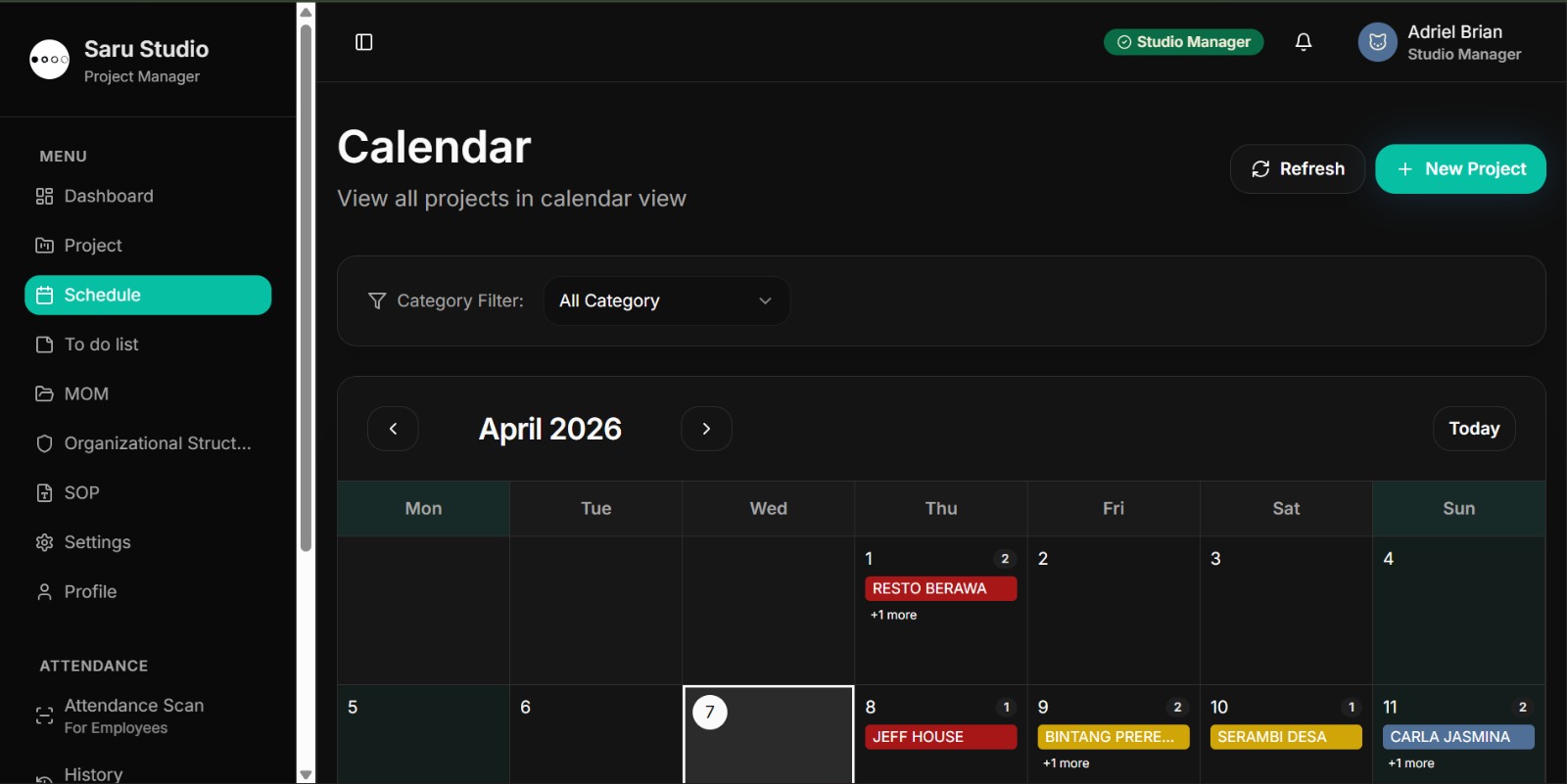Click the To do list note icon
The width and height of the screenshot is (1567, 784).
(44, 345)
